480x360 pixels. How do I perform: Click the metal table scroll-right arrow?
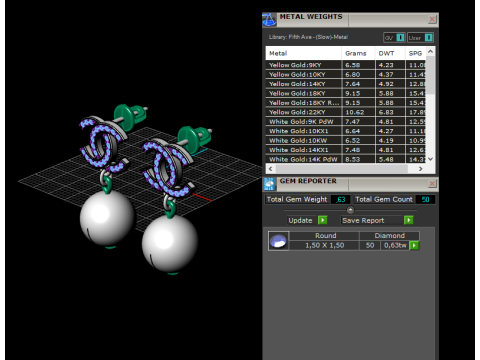click(420, 169)
